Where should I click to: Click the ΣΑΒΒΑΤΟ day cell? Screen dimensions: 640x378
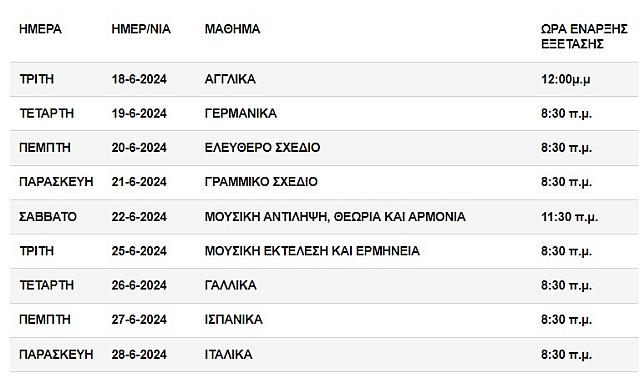(x=48, y=216)
